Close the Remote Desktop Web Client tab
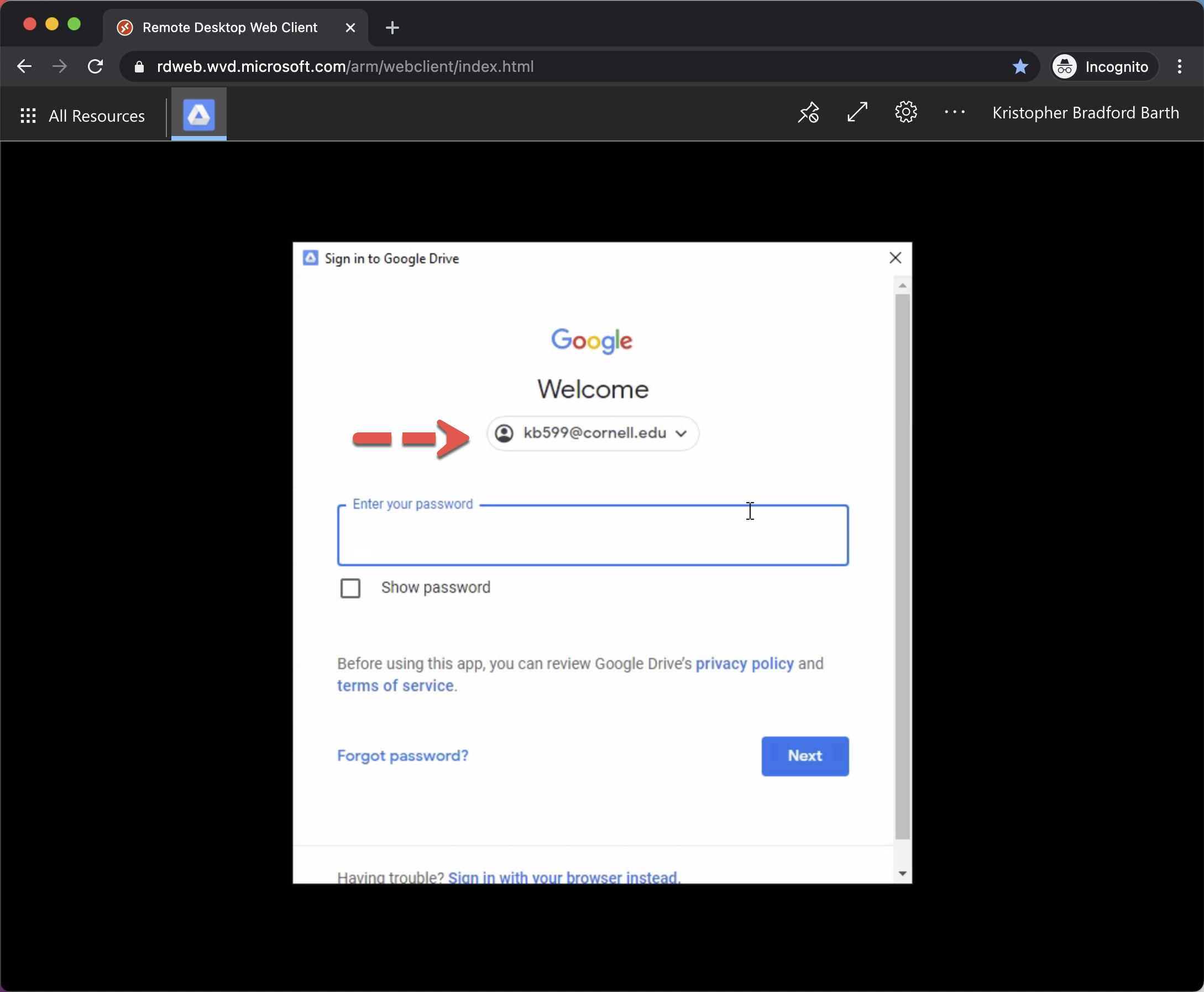 350,28
